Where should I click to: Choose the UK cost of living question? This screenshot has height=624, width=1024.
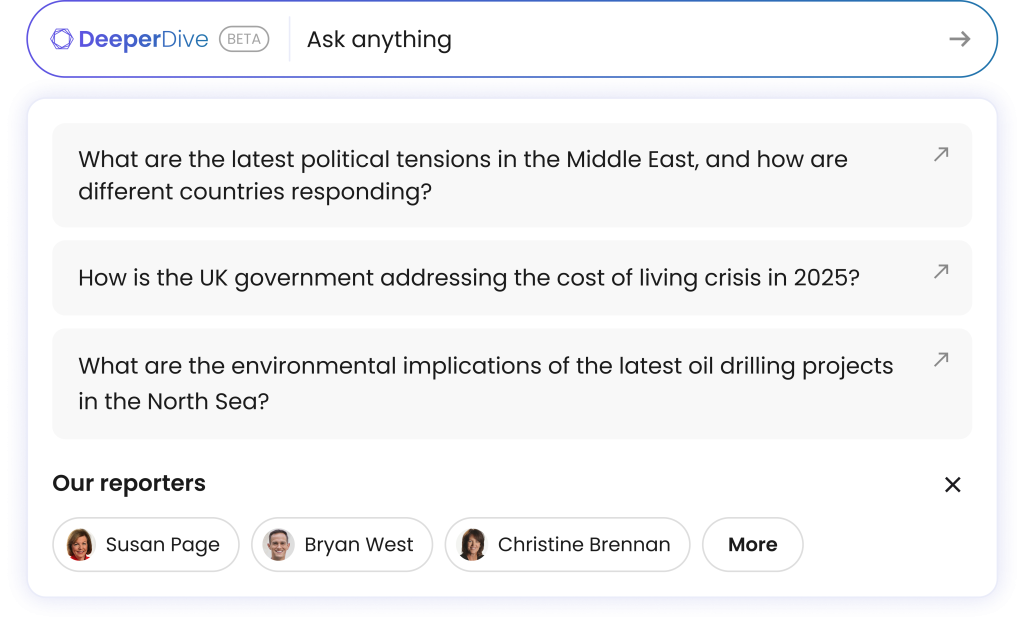click(468, 277)
